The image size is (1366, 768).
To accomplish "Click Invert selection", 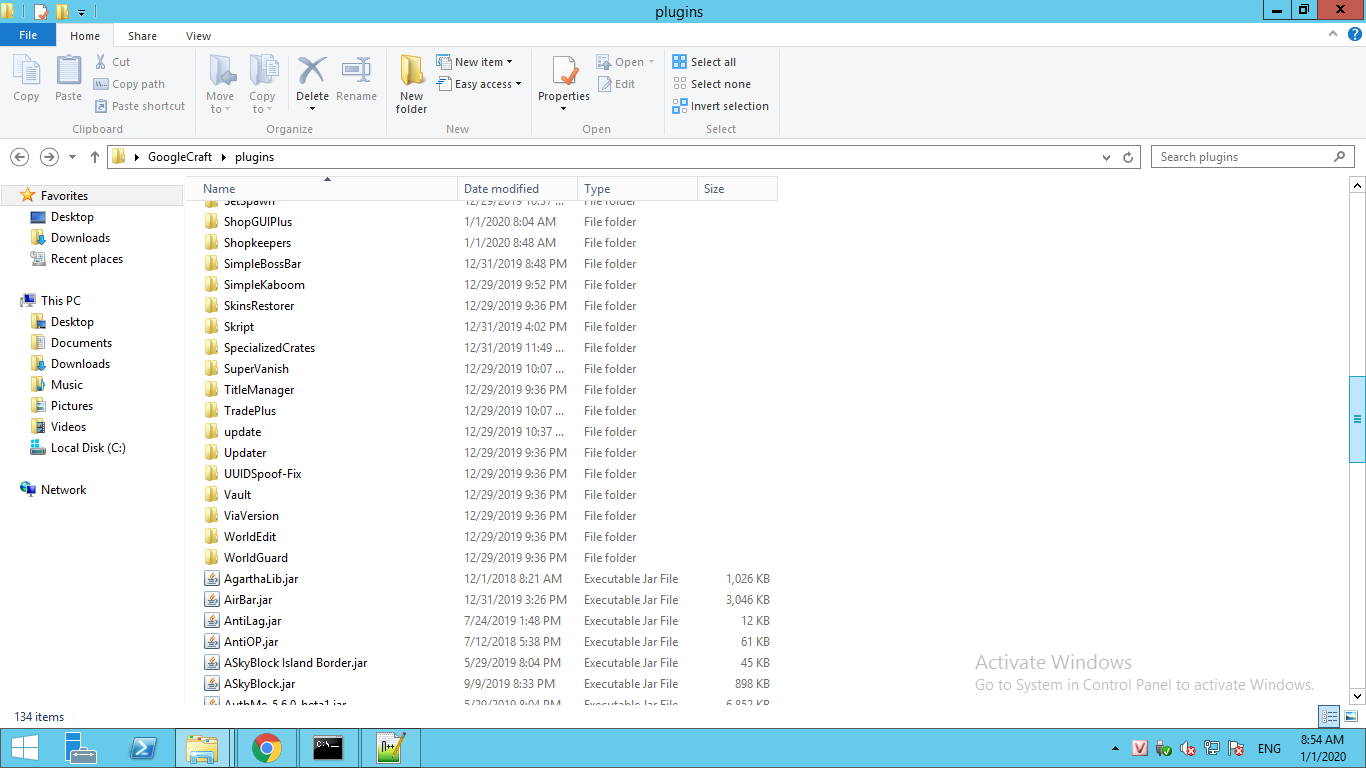I will (720, 106).
